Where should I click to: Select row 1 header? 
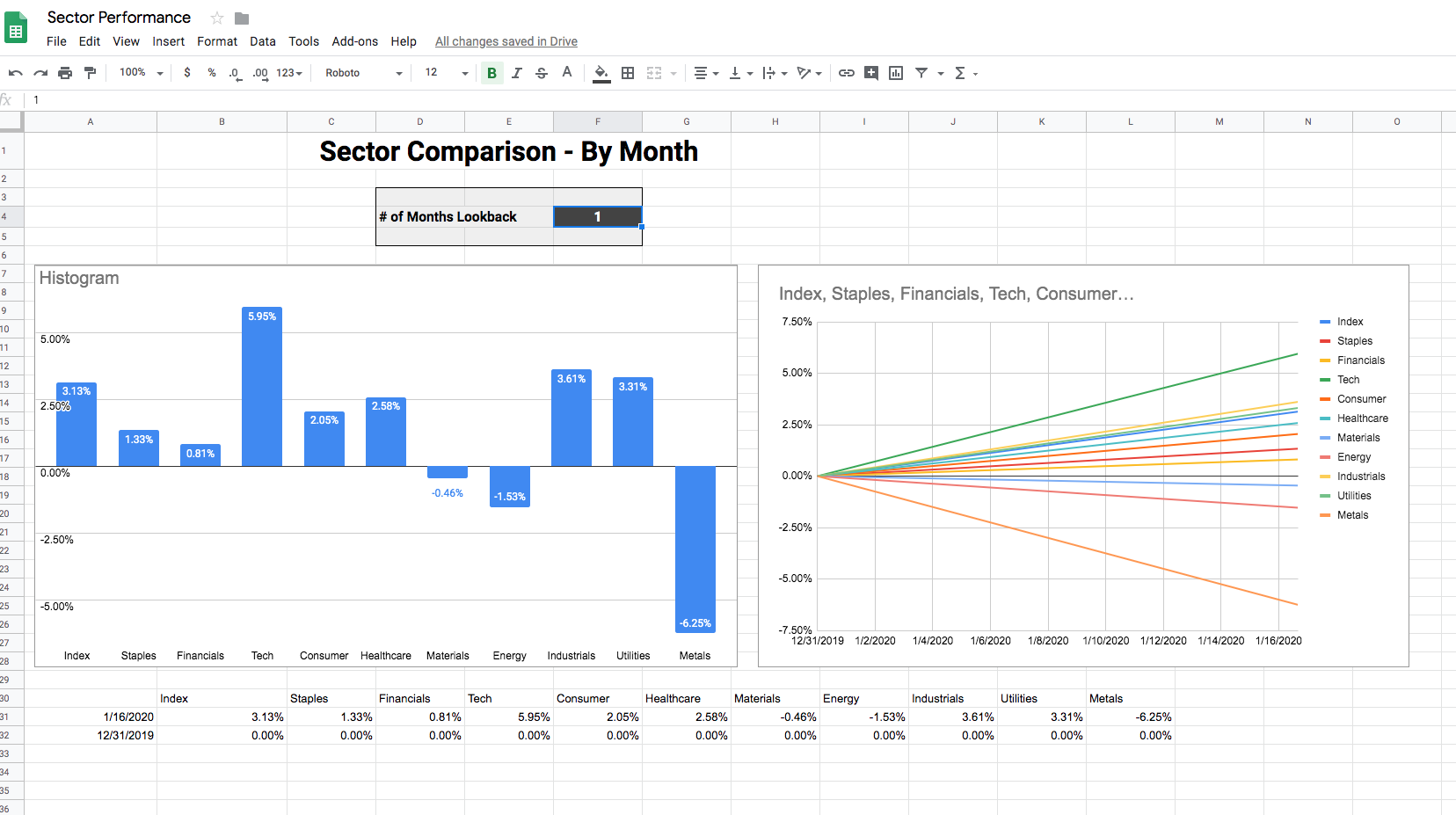11,150
